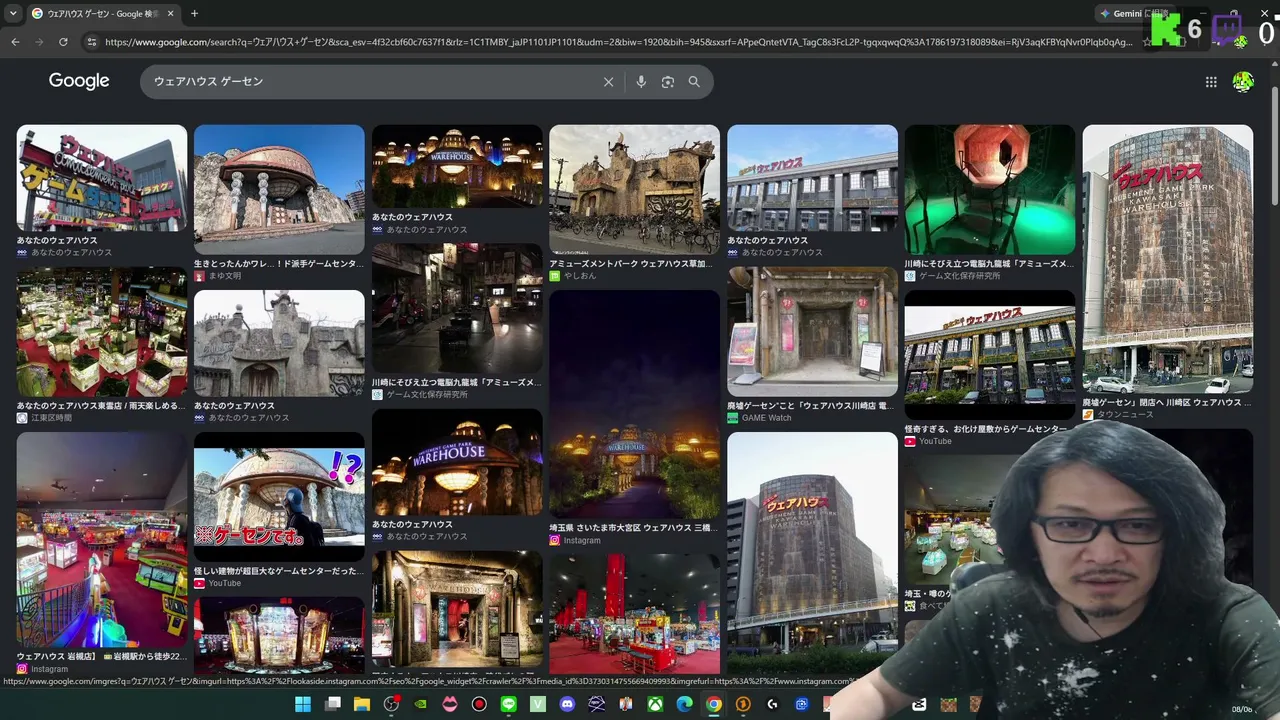
Task: Reload the current page
Action: [63, 42]
